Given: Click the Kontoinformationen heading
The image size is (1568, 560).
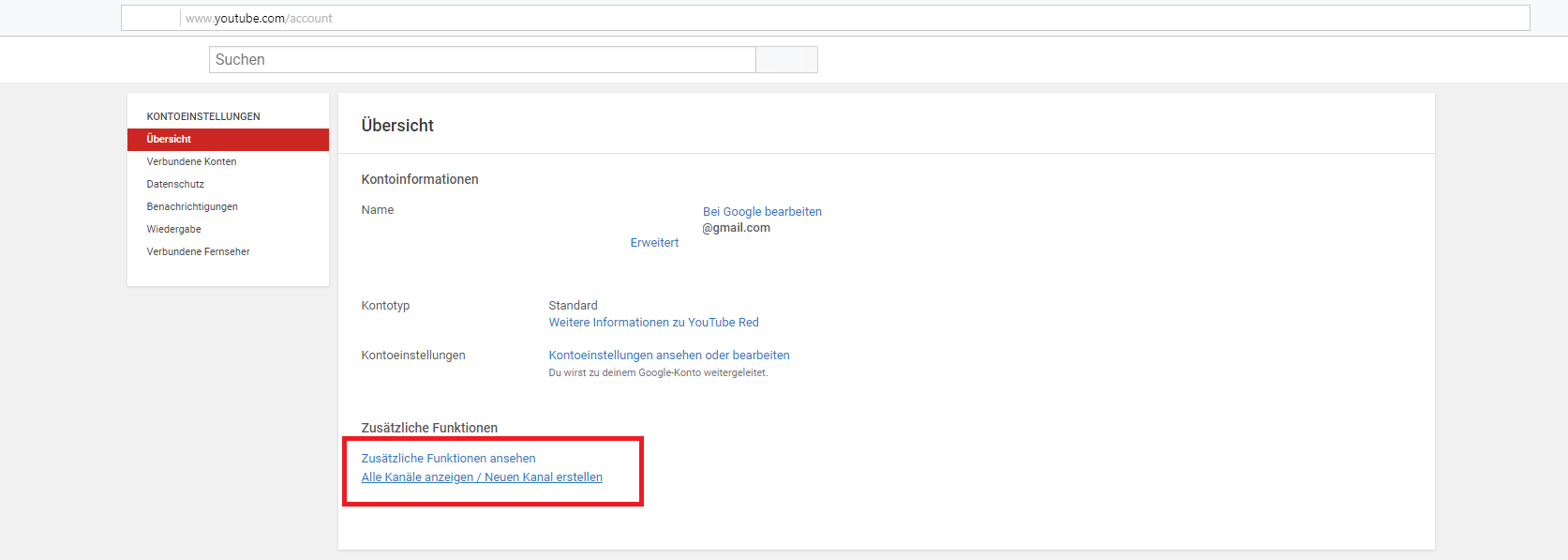Looking at the screenshot, I should [420, 179].
